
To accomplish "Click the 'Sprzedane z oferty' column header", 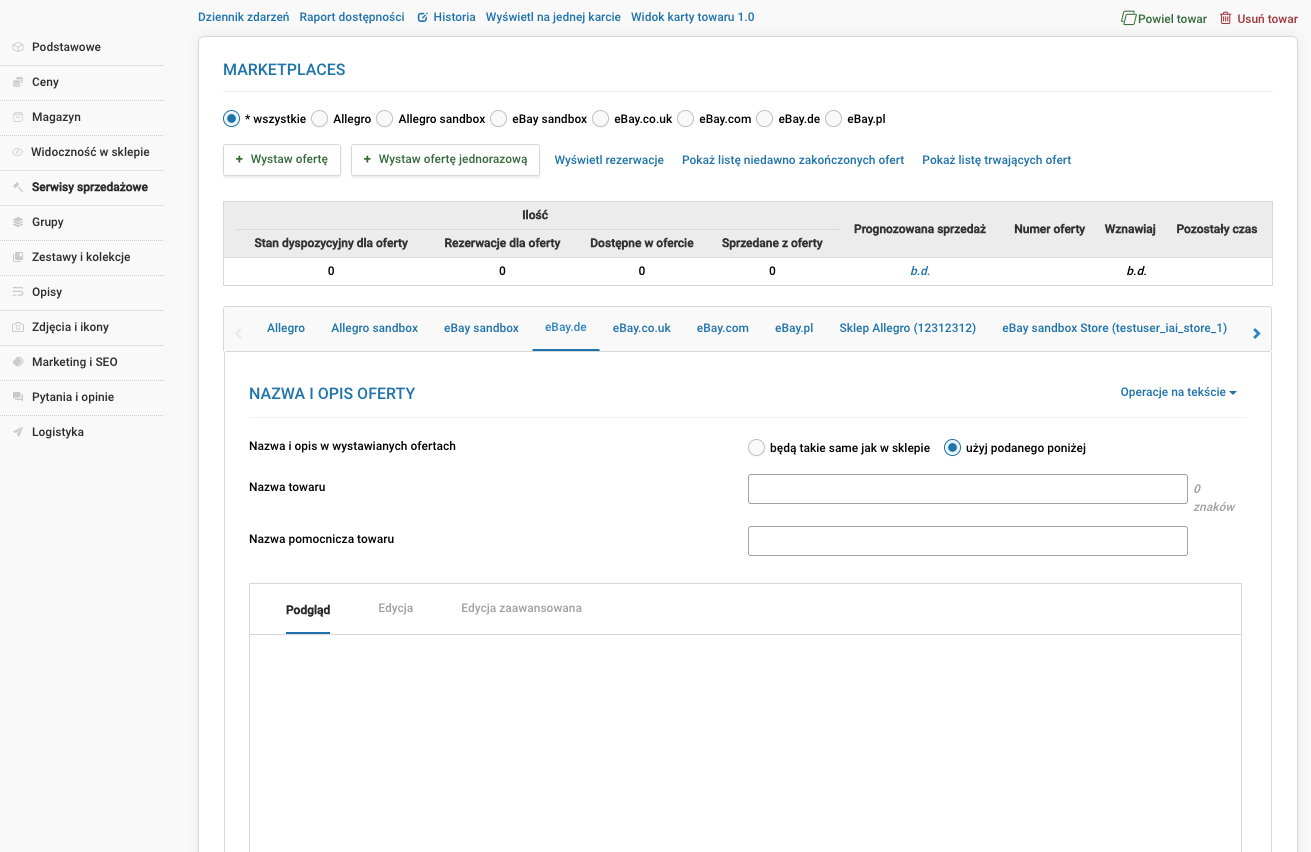I will 772,243.
